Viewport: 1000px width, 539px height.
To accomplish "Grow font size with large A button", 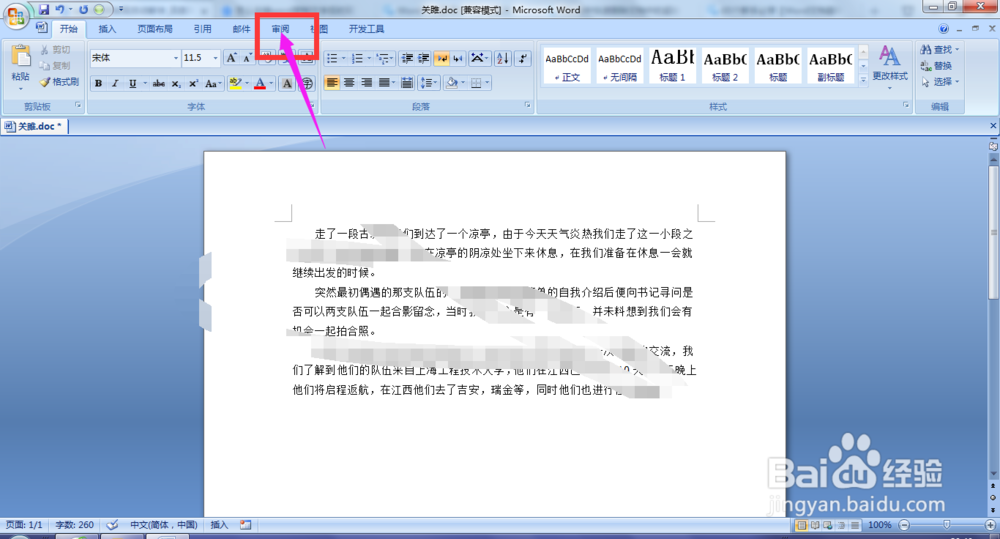I will tap(232, 58).
